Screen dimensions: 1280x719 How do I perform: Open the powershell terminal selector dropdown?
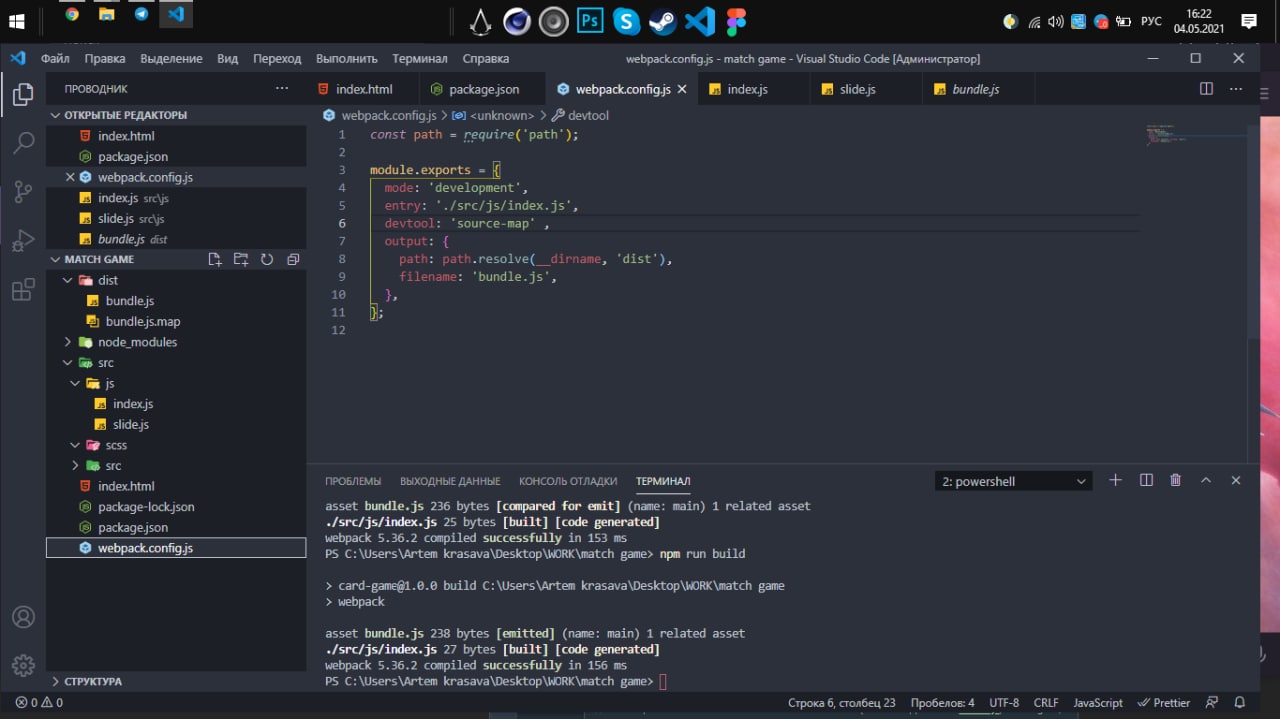[x=1013, y=481]
